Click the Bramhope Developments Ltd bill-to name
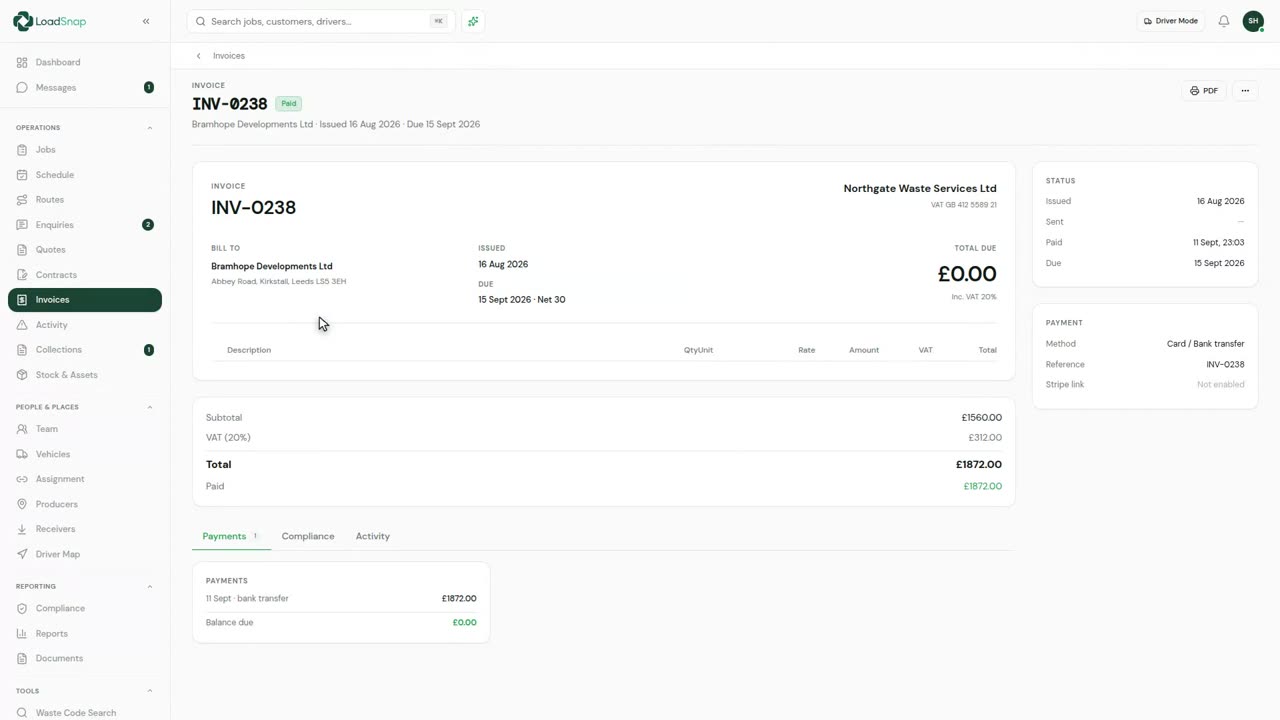The image size is (1280, 720). click(272, 266)
